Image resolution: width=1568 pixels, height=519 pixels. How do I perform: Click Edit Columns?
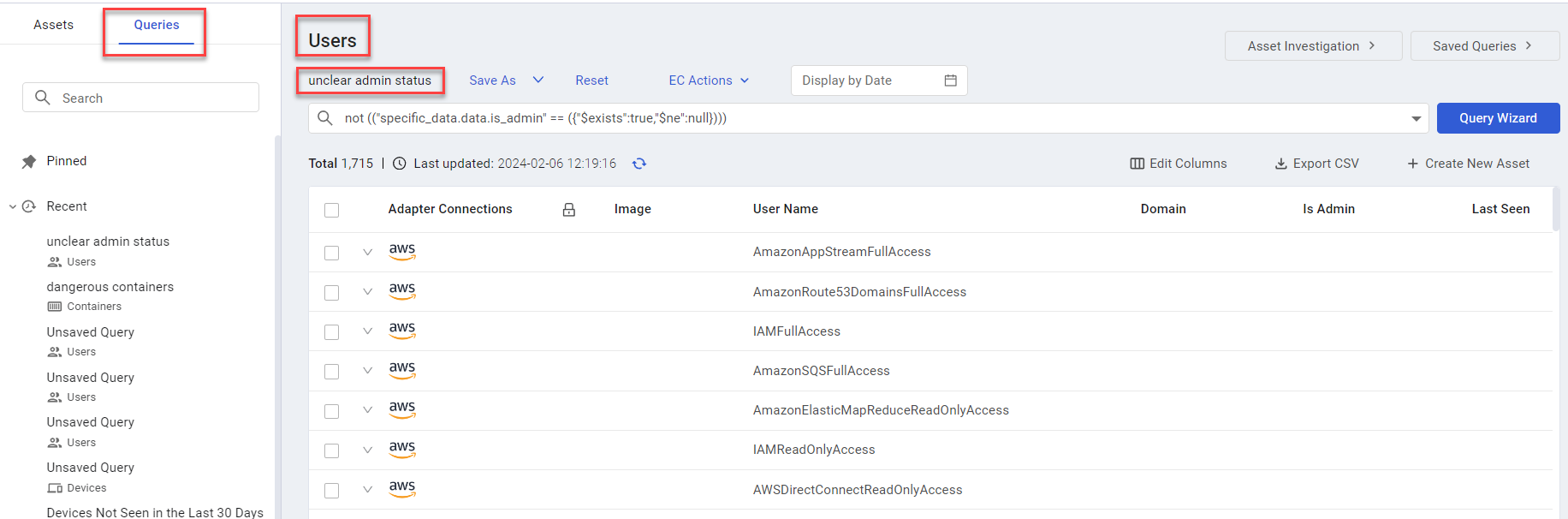(1179, 164)
